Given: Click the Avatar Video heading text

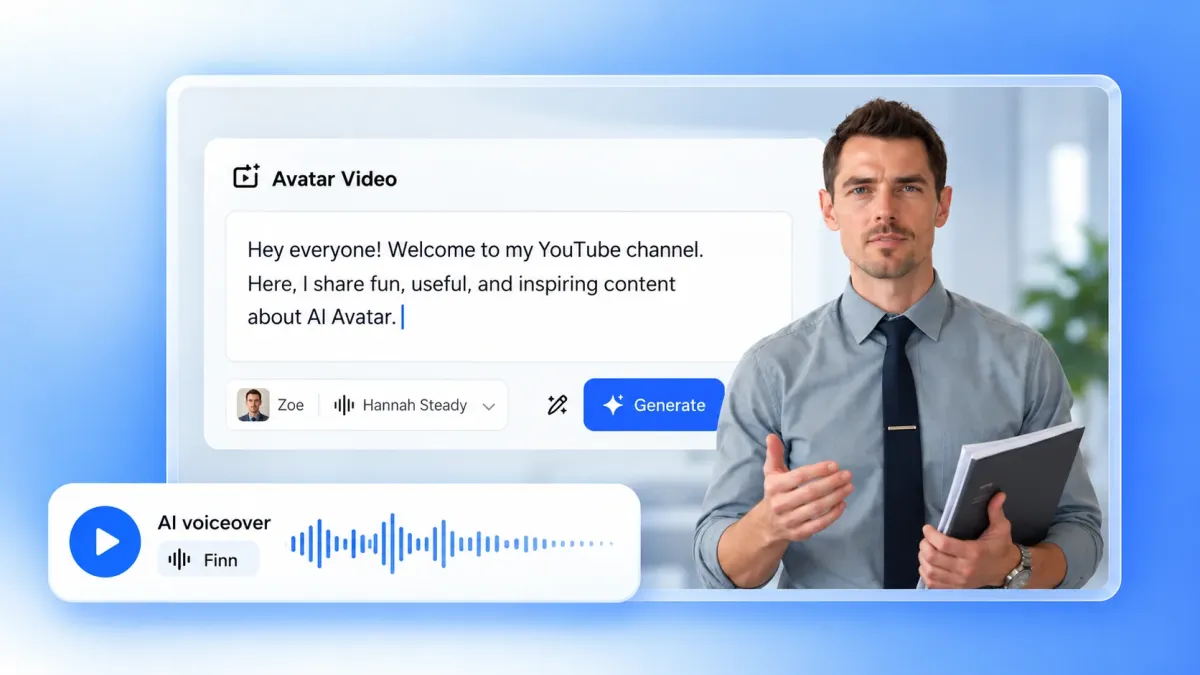Looking at the screenshot, I should tap(334, 179).
